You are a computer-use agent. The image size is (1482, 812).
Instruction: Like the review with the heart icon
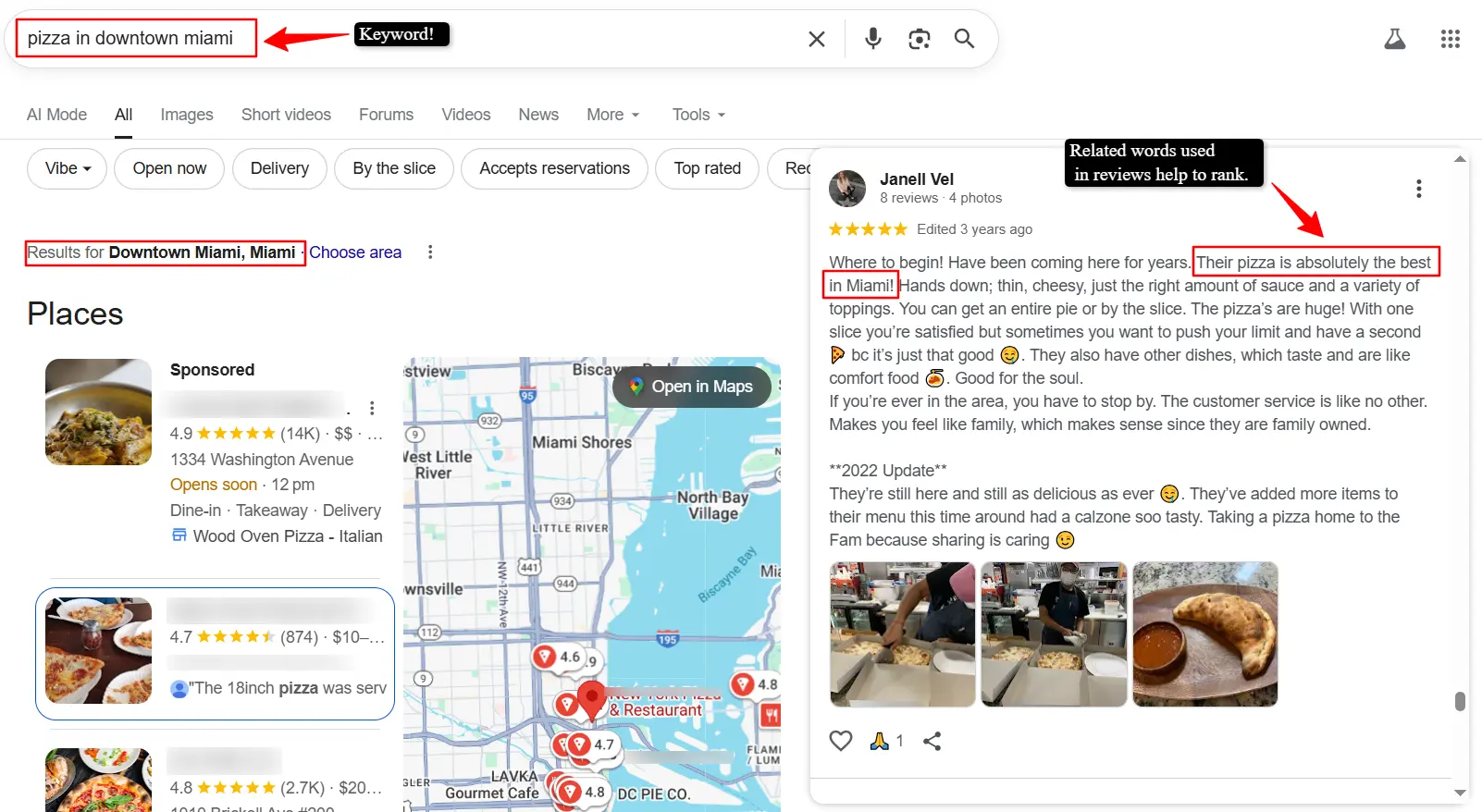pos(840,741)
